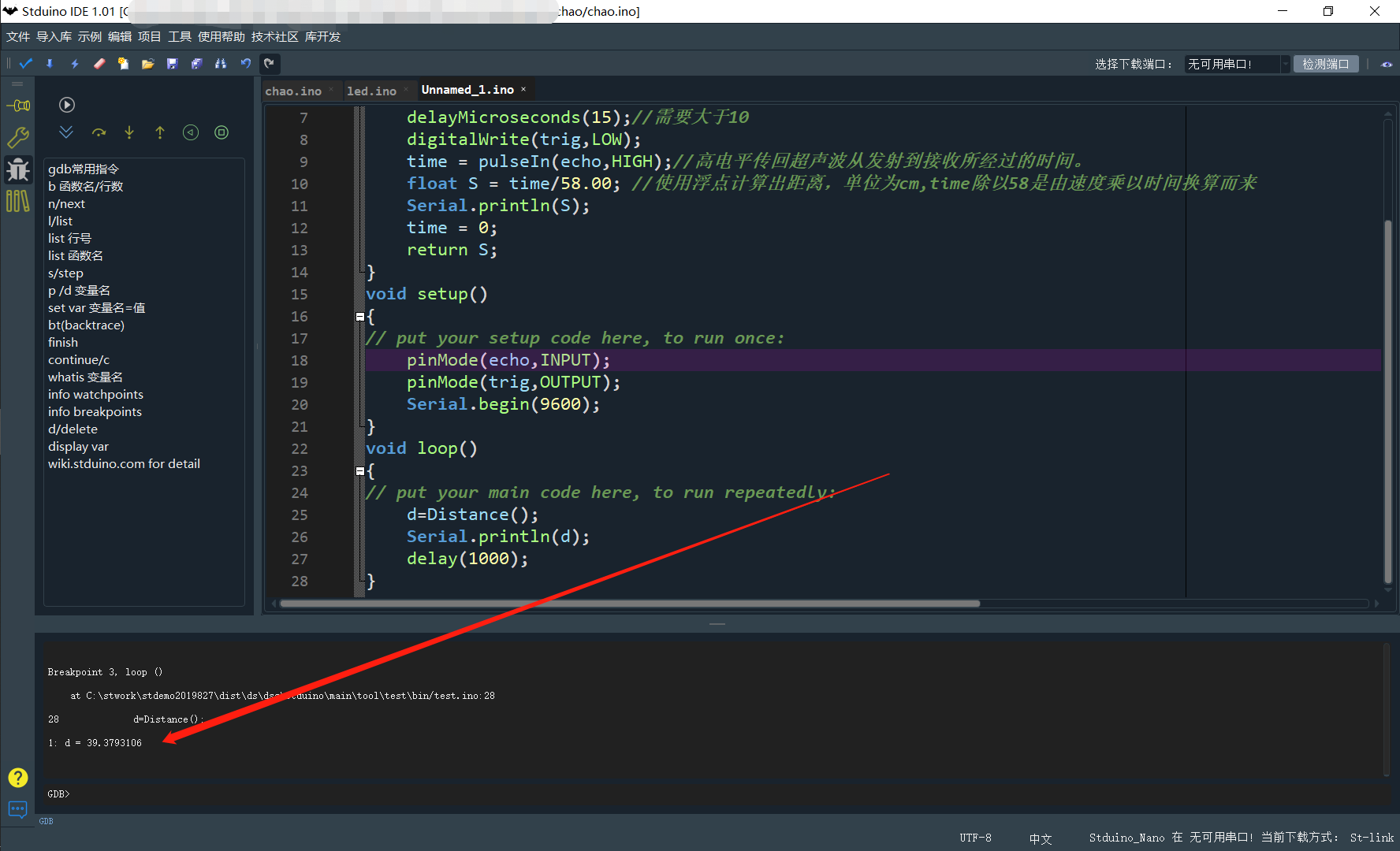
Task: Click the step into down arrow icon
Action: (x=129, y=132)
